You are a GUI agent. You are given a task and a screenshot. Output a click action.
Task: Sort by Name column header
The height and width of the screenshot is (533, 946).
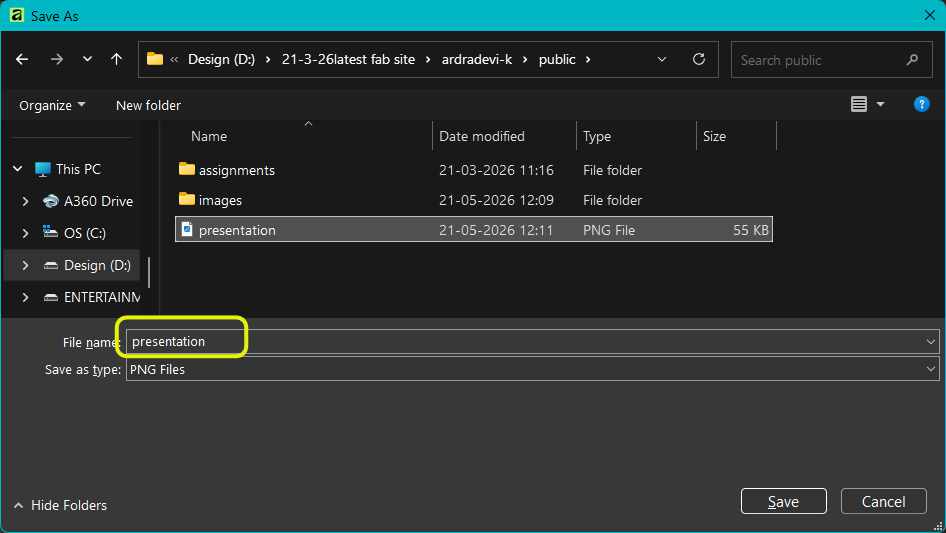(209, 136)
